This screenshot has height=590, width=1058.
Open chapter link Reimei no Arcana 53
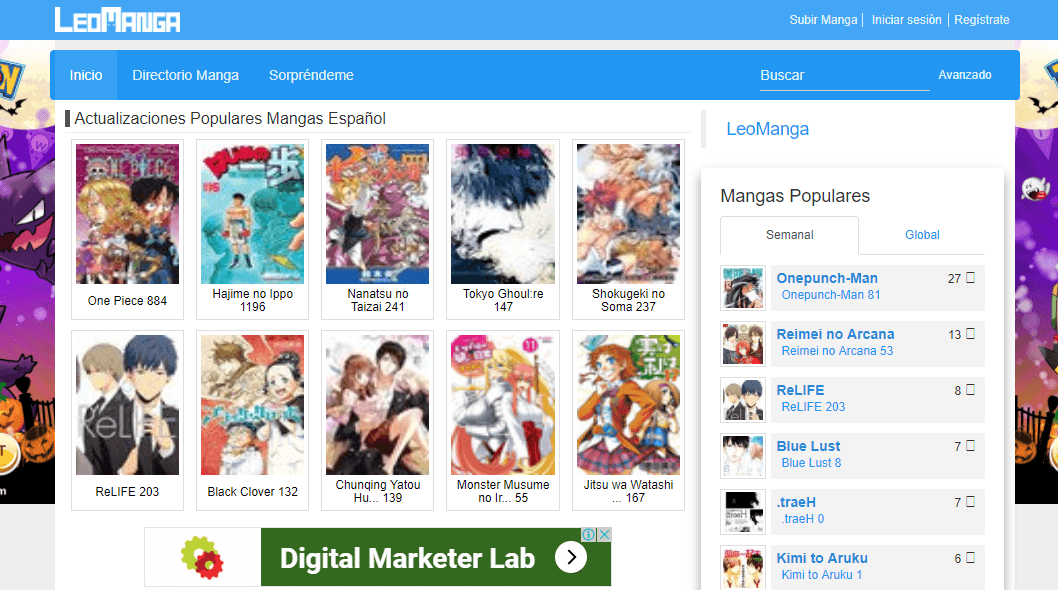pos(837,351)
